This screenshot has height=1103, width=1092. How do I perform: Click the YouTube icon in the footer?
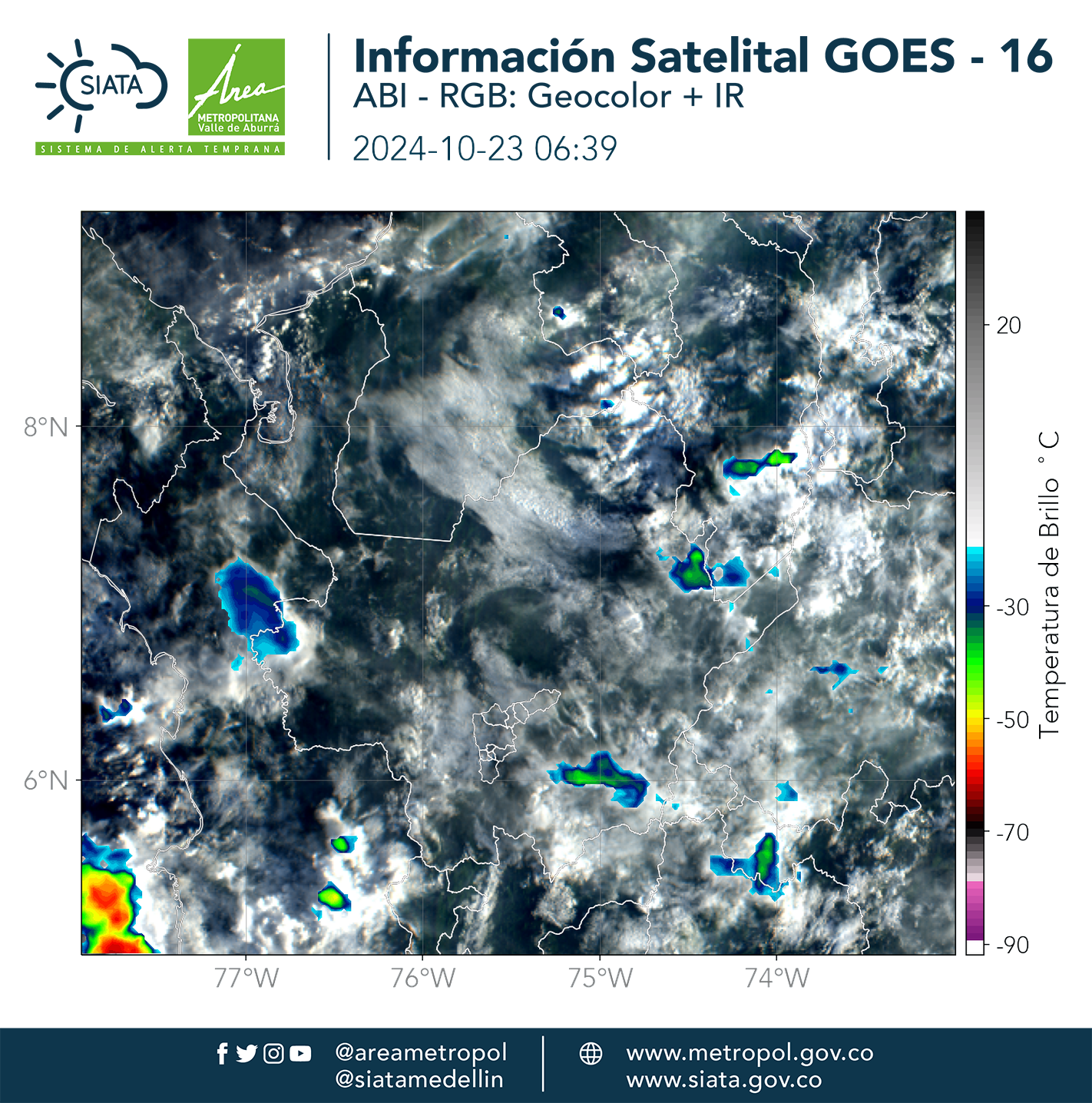300,1054
